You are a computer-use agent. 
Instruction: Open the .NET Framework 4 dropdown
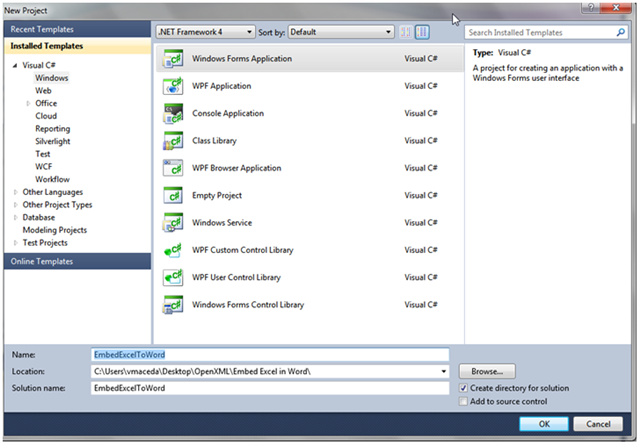205,32
